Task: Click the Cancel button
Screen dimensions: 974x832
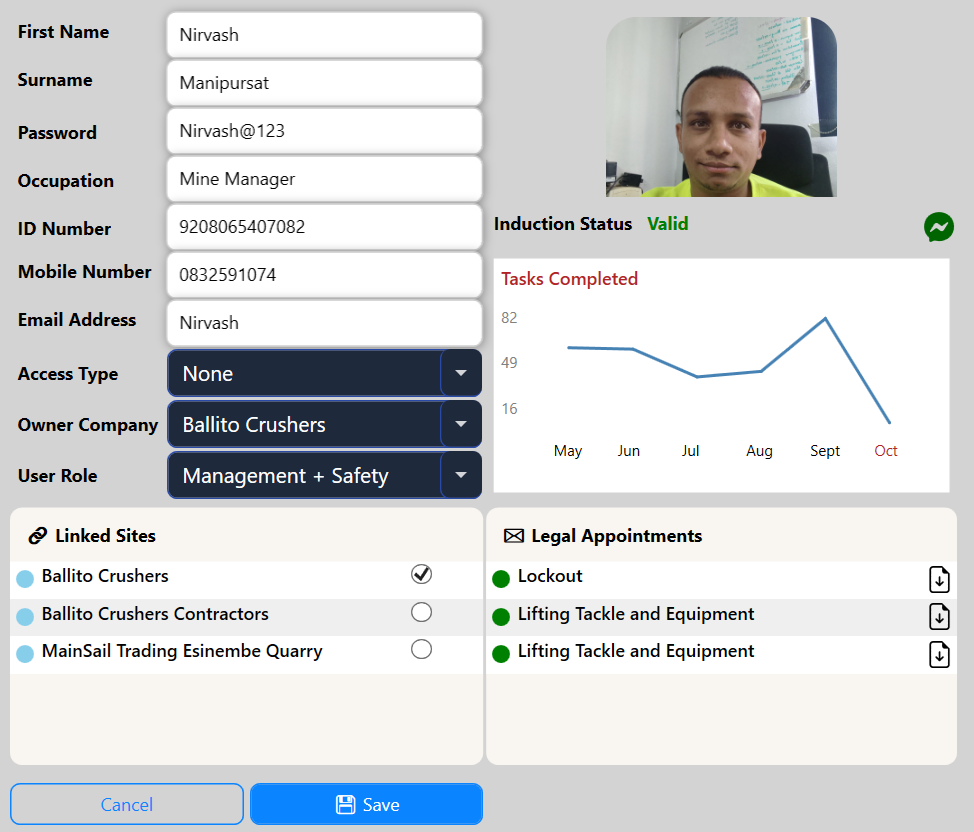Action: [127, 804]
